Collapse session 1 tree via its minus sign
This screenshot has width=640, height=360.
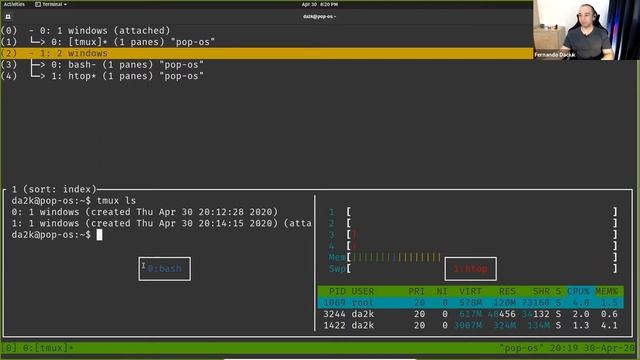(x=31, y=53)
